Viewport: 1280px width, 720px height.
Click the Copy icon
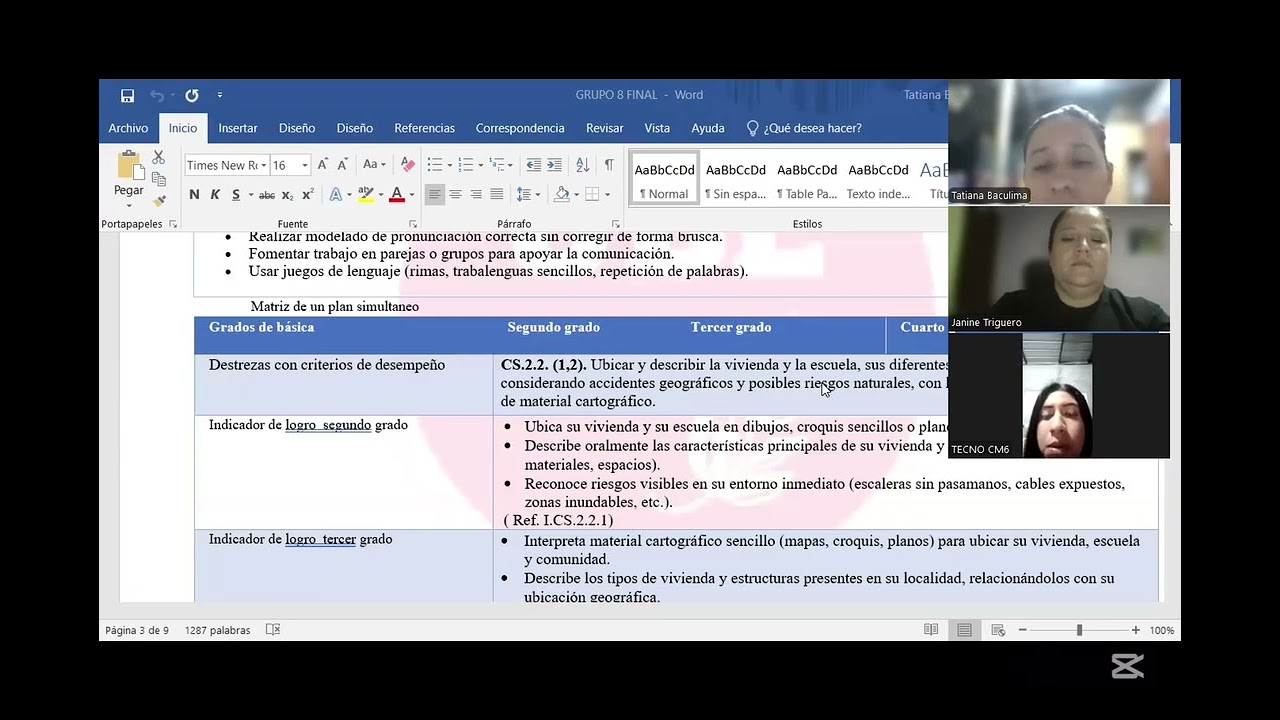pyautogui.click(x=158, y=179)
